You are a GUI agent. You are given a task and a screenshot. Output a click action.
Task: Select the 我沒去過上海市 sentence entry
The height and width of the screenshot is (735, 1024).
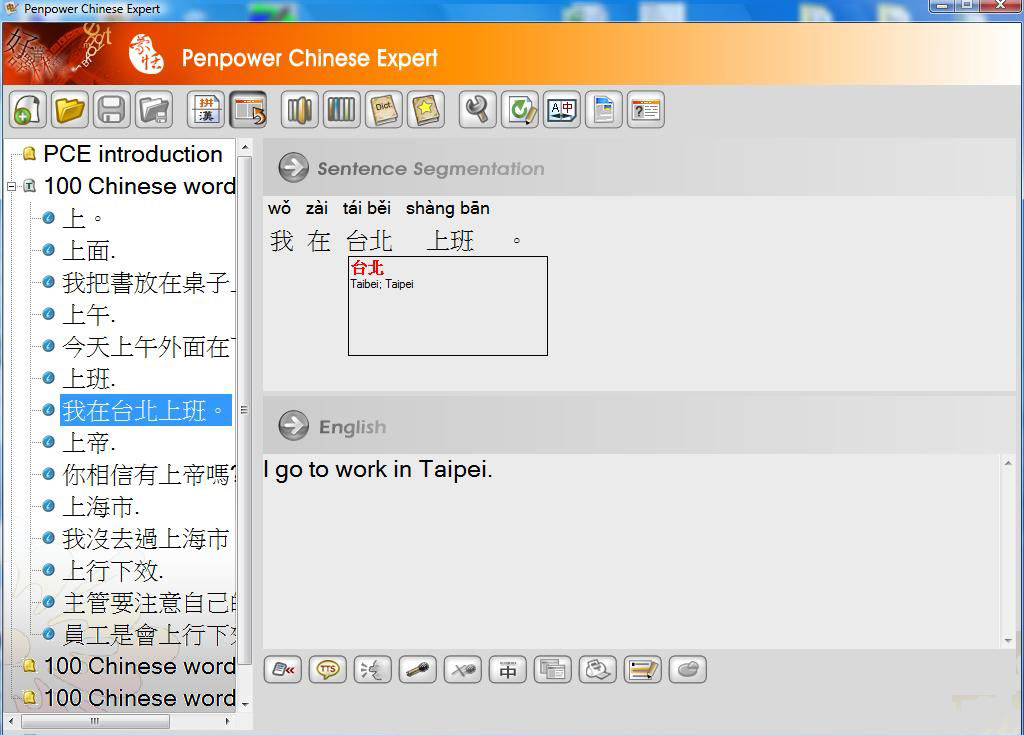(146, 539)
